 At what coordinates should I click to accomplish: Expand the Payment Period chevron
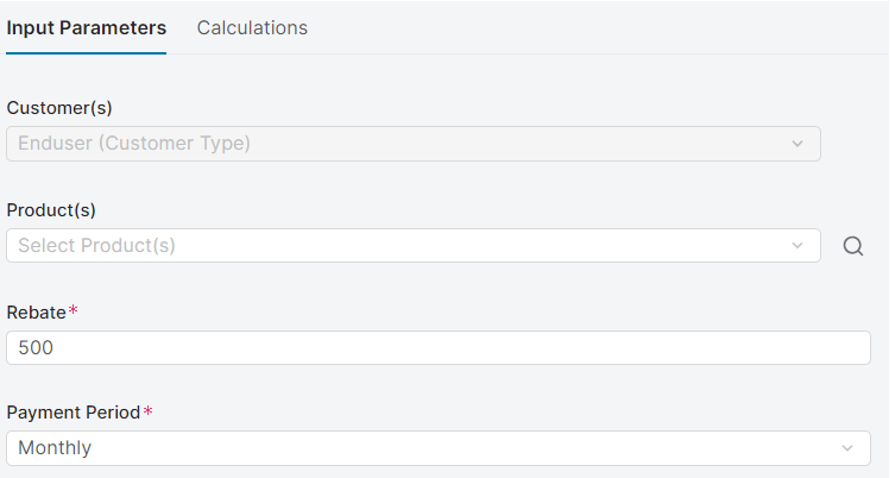[848, 448]
